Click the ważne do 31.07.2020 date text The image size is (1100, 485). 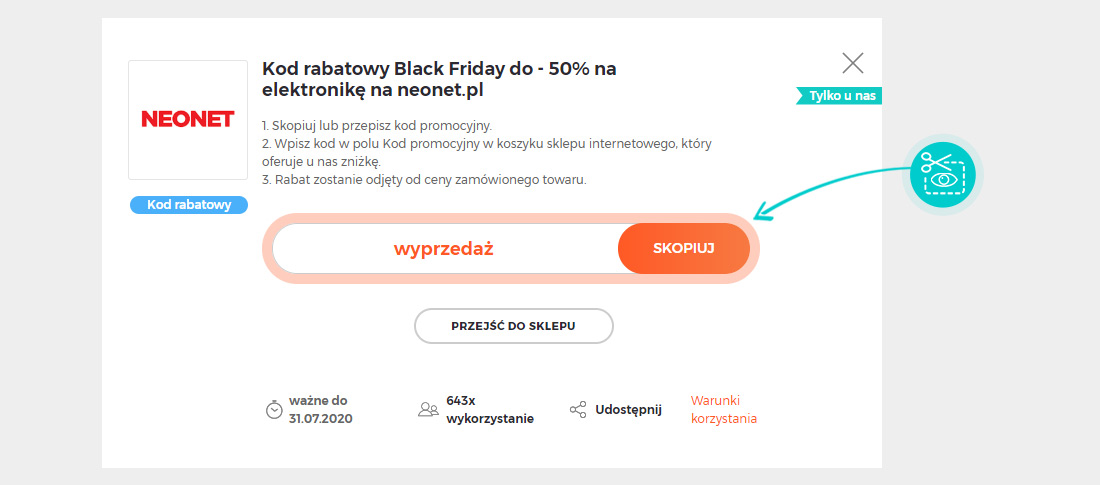321,410
